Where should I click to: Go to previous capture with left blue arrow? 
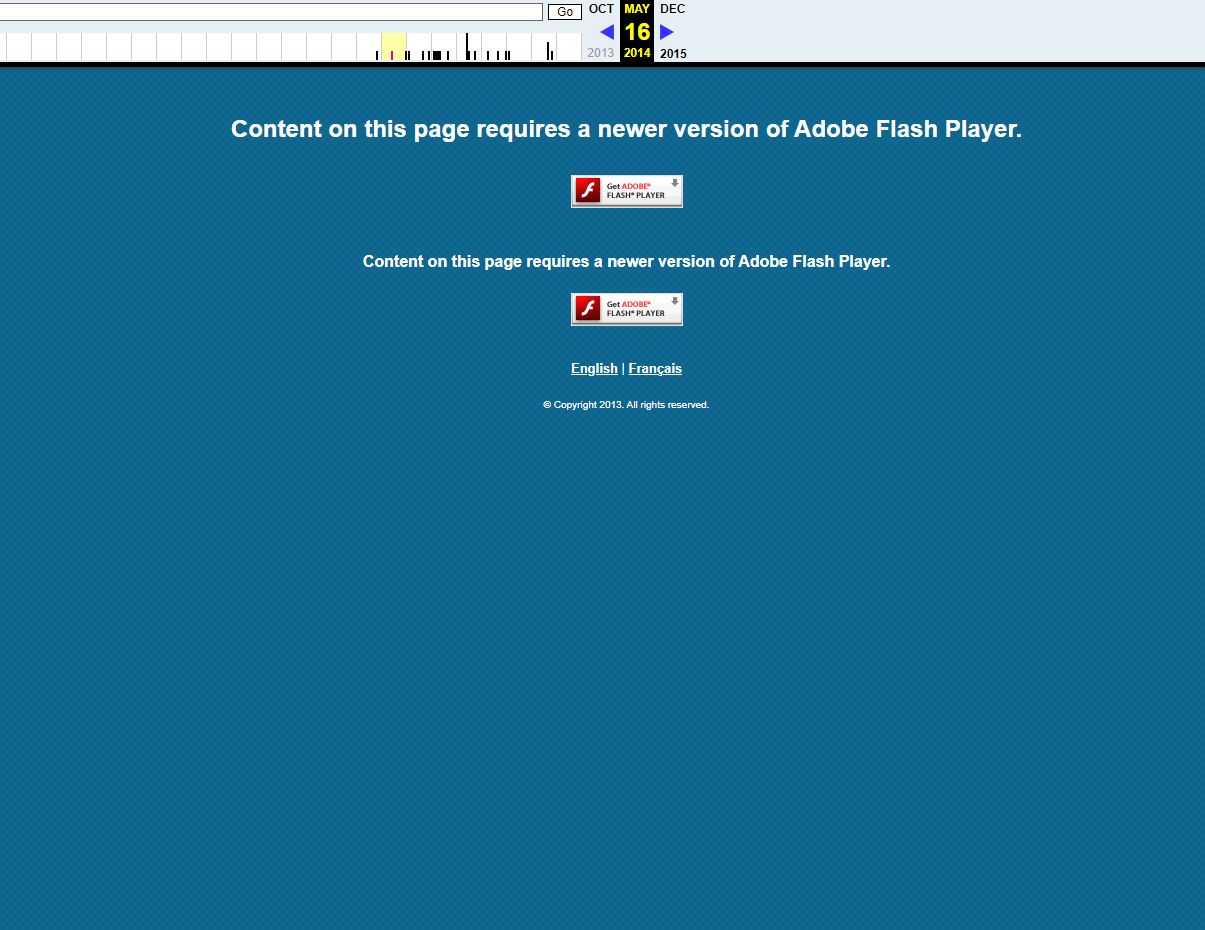(606, 32)
